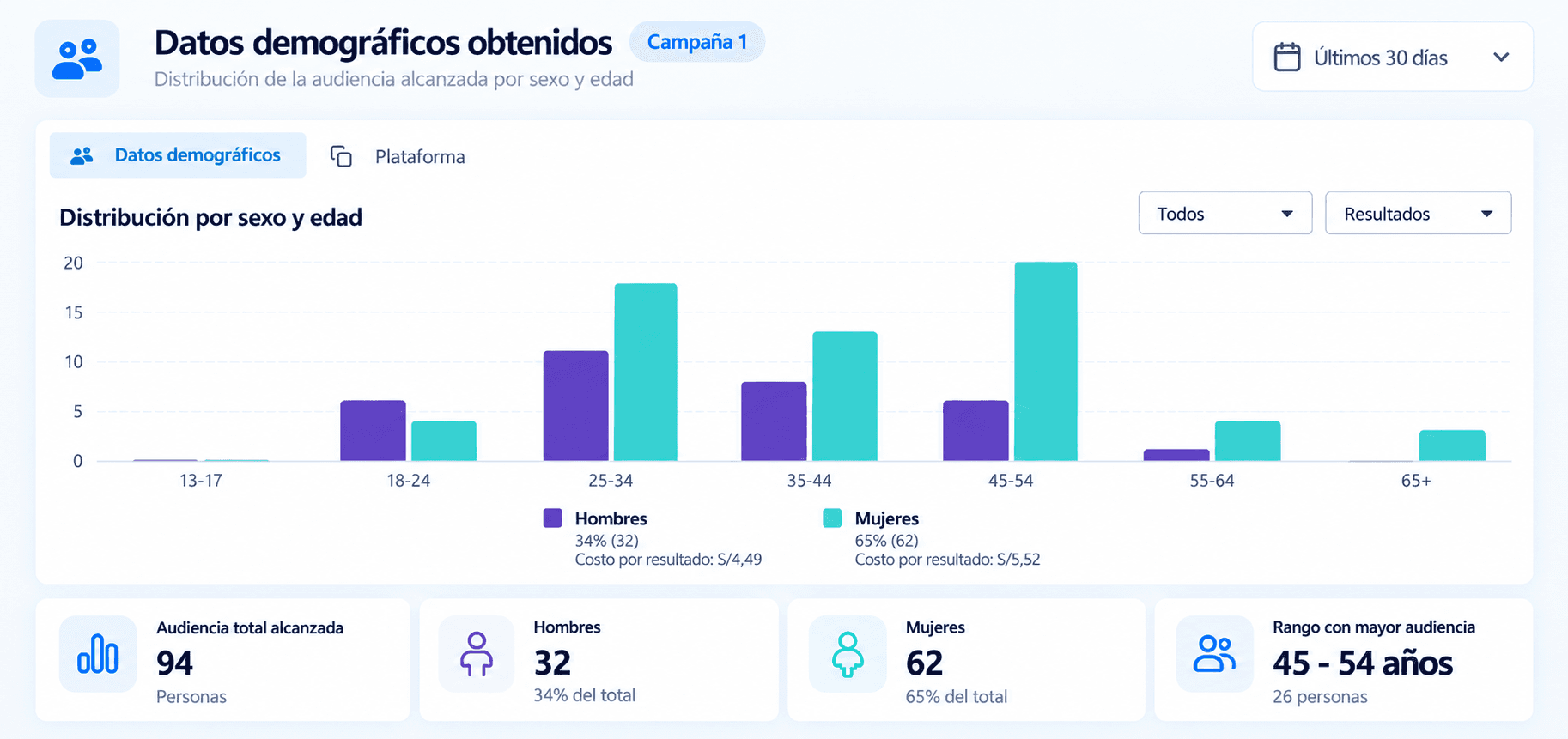The width and height of the screenshot is (1568, 739).
Task: Click the 34% del total text
Action: [x=585, y=695]
